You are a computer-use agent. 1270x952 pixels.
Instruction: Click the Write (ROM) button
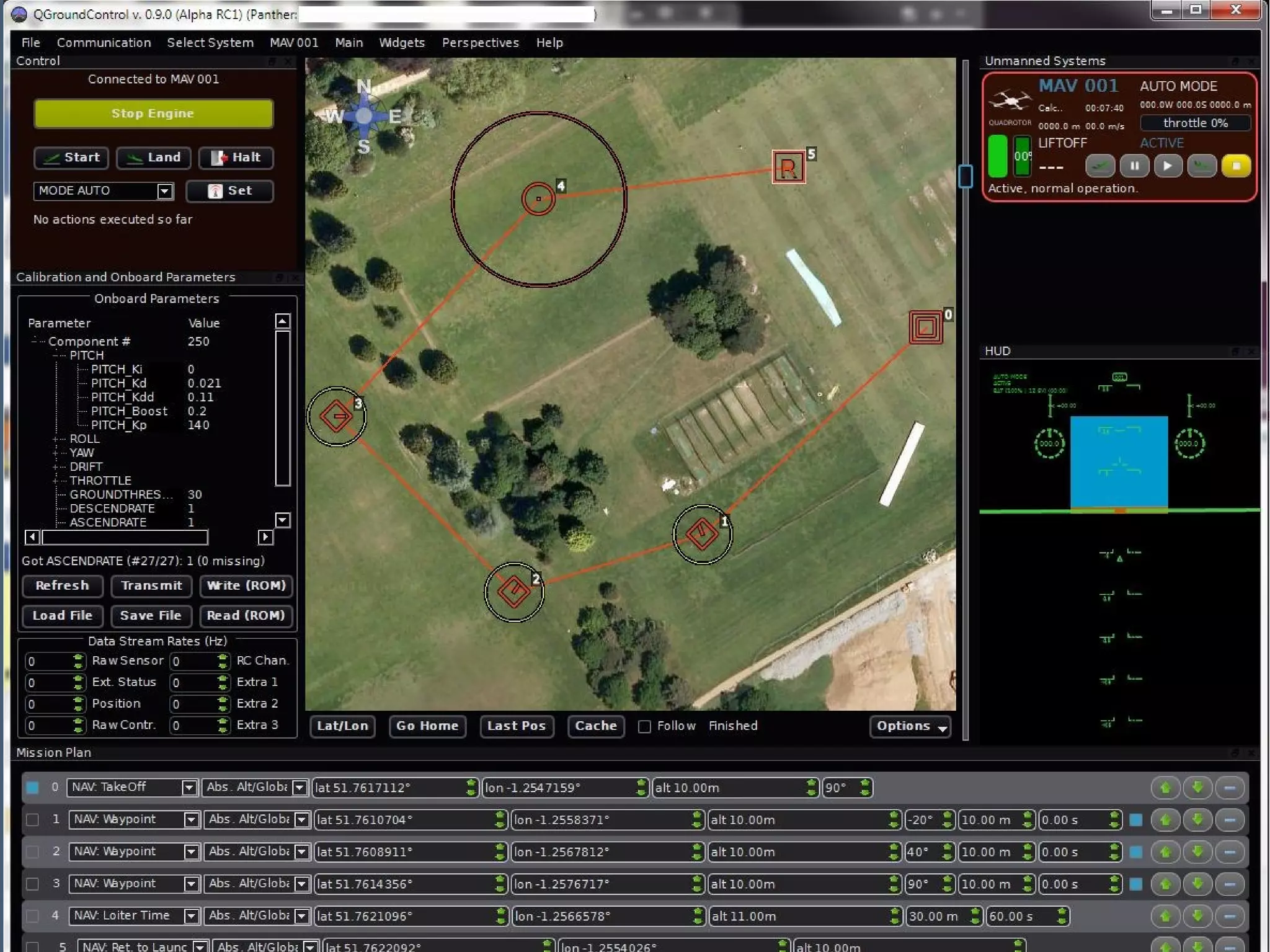[246, 585]
